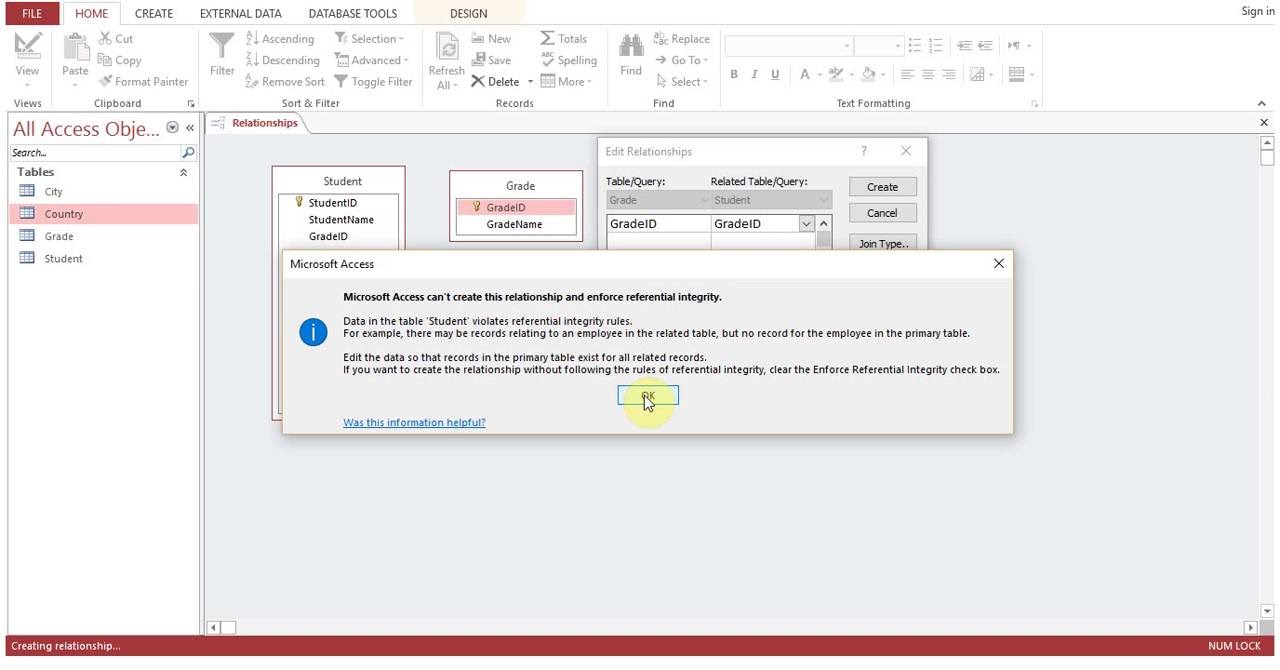Image resolution: width=1280 pixels, height=670 pixels.
Task: Select the City table
Action: [x=104, y=191]
